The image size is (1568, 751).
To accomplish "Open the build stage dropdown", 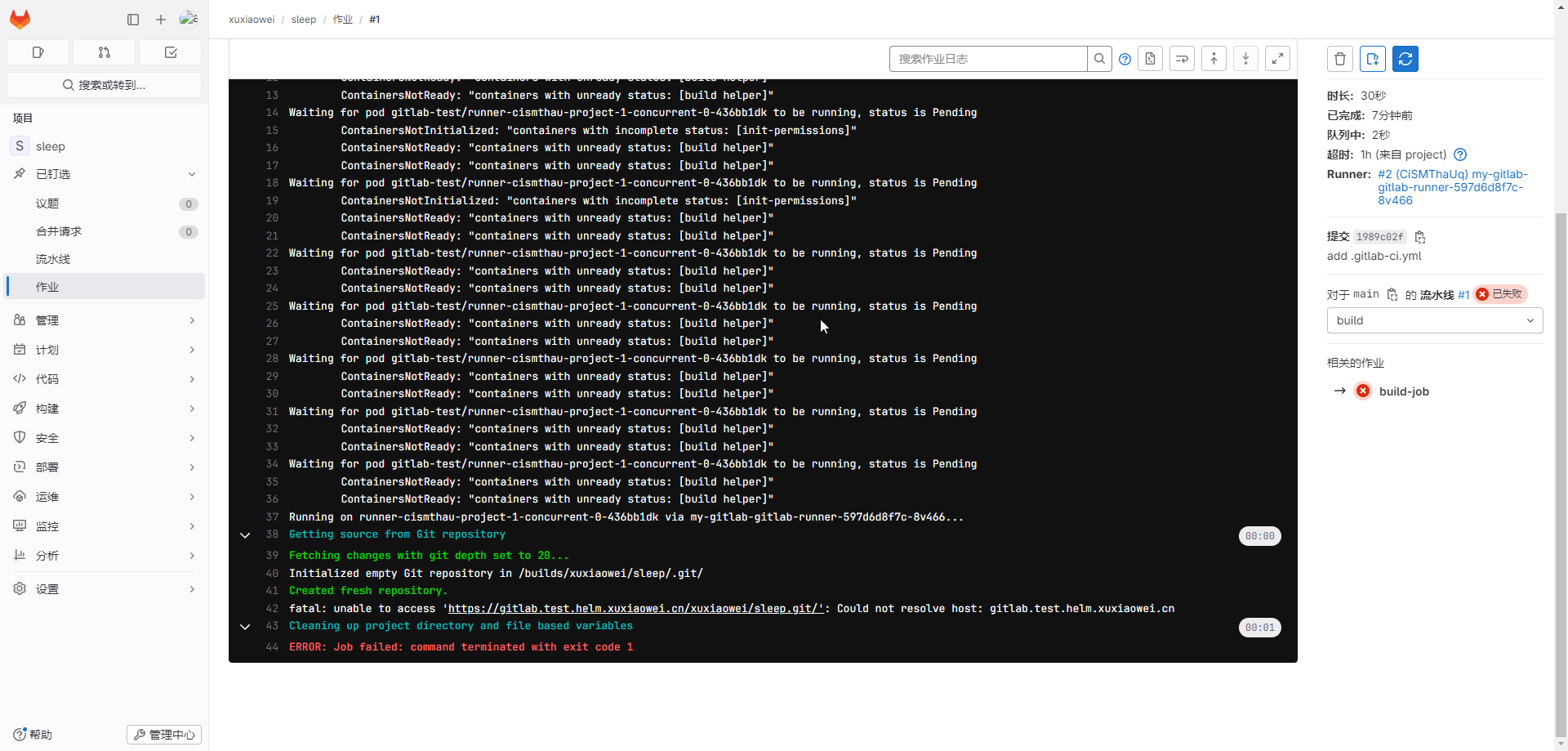I will (1434, 320).
